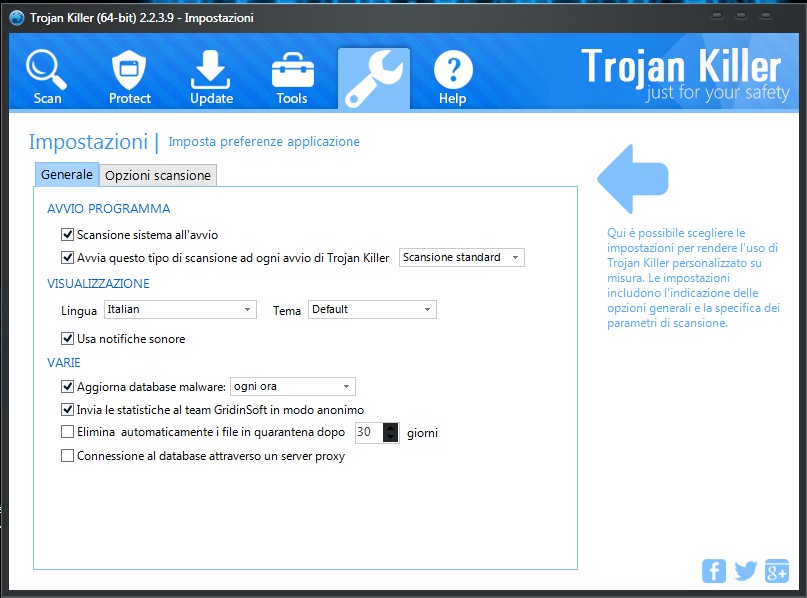Close the Trojan Killer window

coord(766,15)
